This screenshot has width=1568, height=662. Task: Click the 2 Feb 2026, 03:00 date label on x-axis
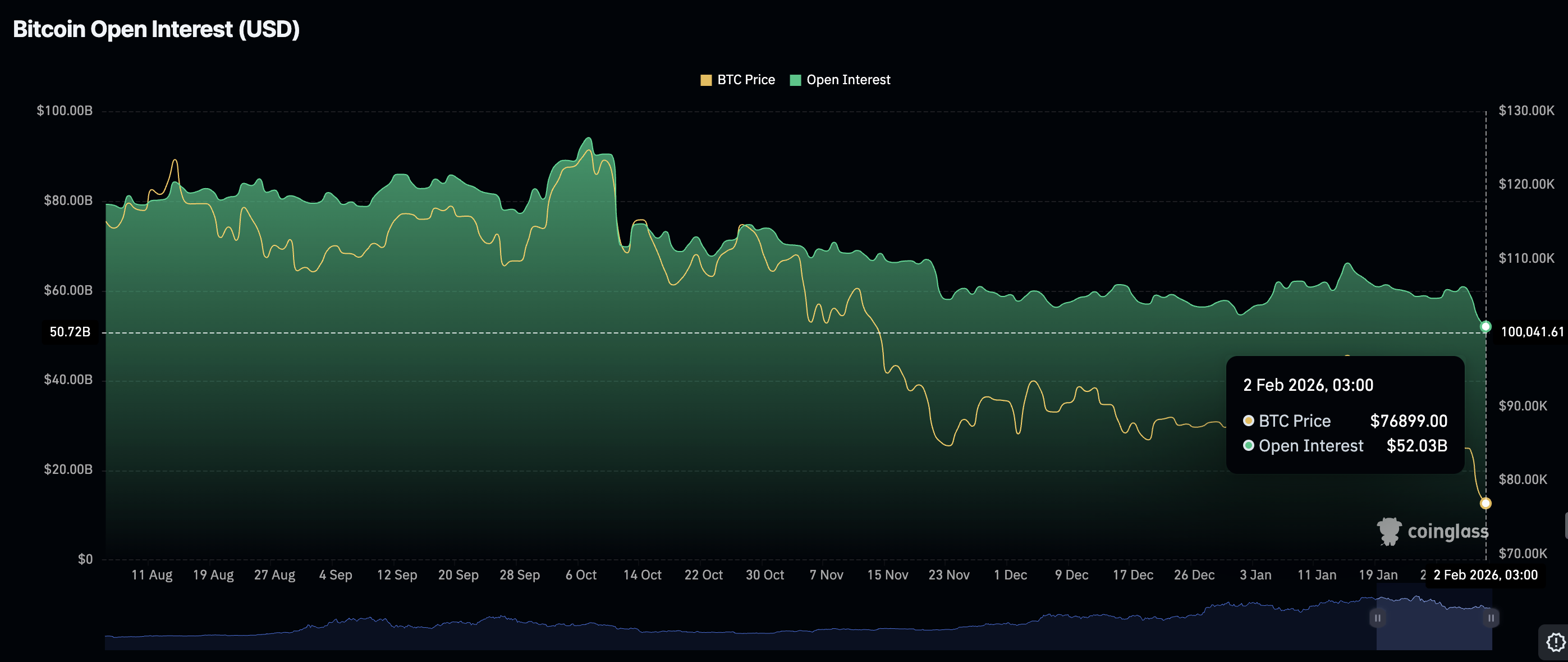pyautogui.click(x=1485, y=575)
